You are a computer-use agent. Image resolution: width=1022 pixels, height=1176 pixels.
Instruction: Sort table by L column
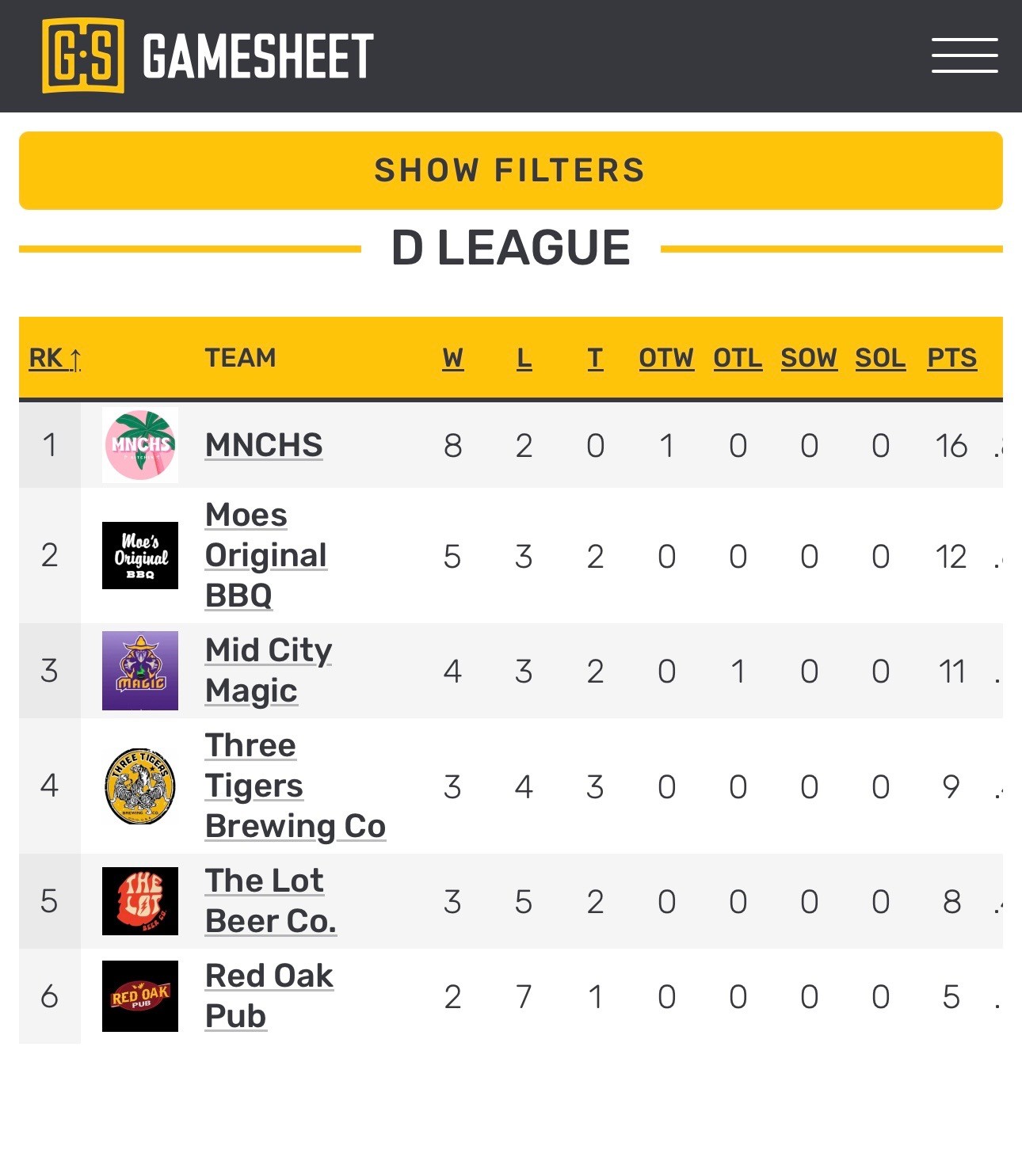click(x=524, y=358)
